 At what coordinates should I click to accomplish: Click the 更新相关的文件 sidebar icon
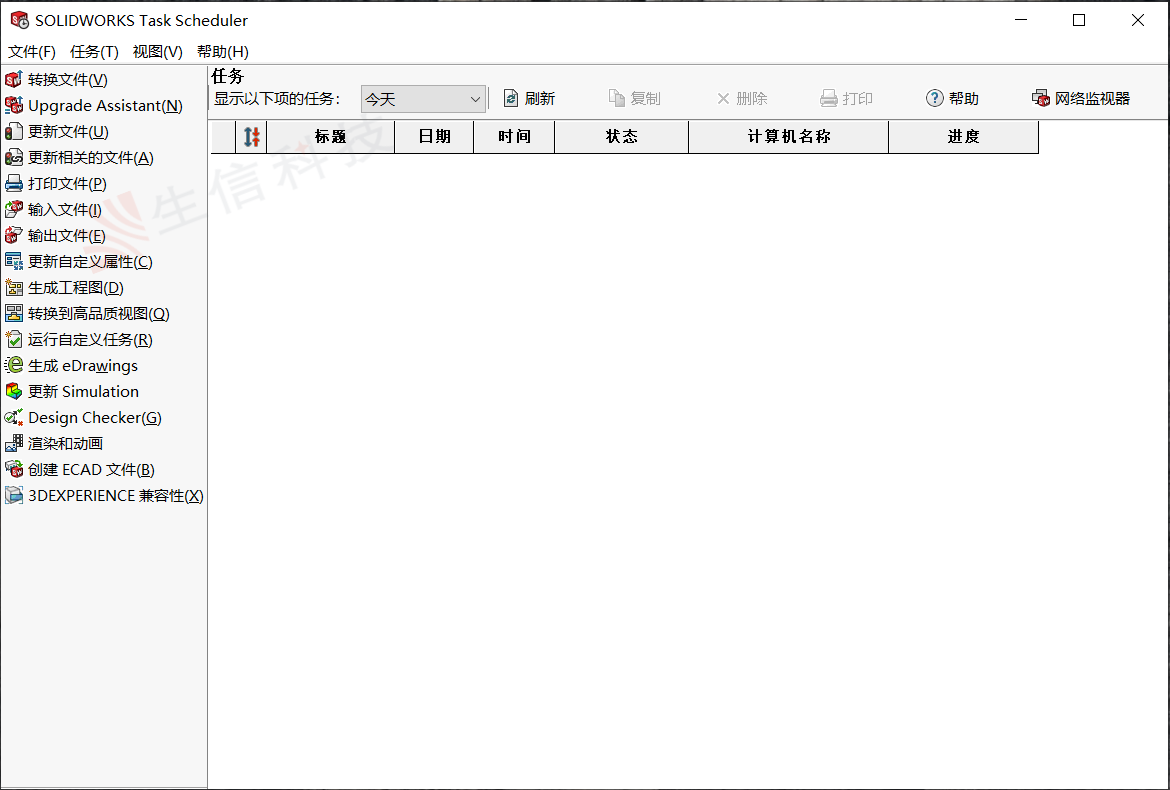(x=13, y=158)
